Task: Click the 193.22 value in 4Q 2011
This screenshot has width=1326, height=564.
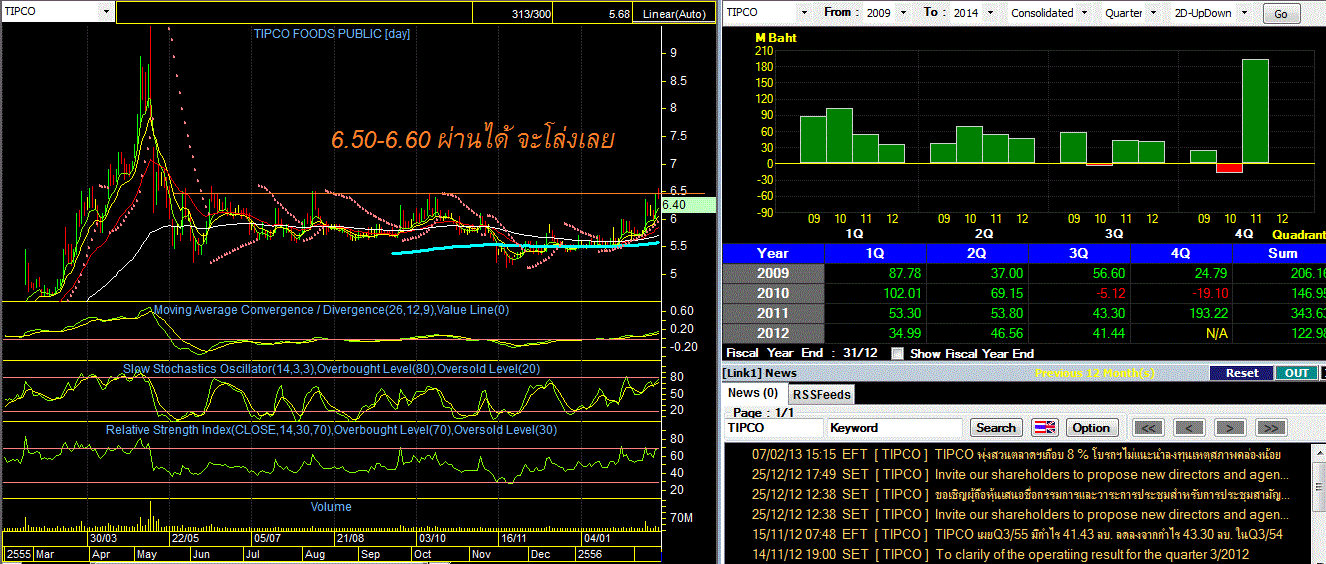Action: tap(1208, 313)
